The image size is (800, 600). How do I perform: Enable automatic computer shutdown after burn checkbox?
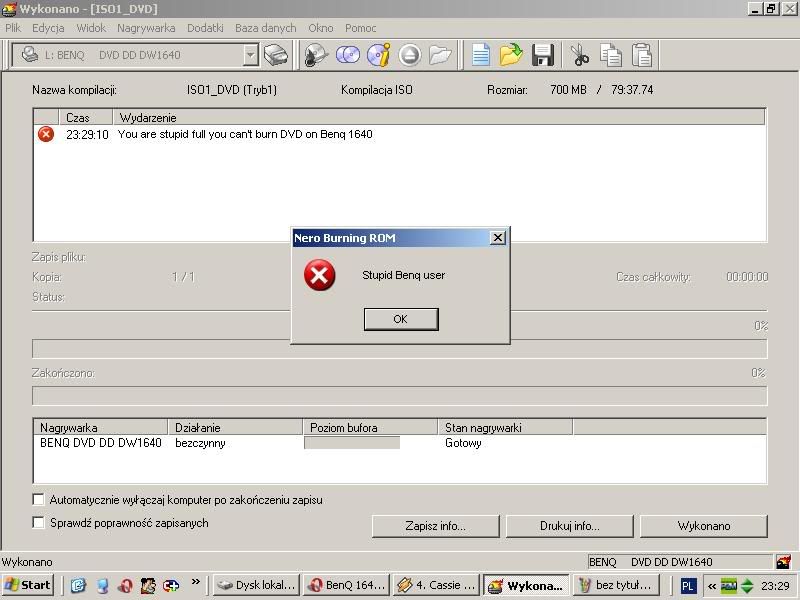point(38,499)
